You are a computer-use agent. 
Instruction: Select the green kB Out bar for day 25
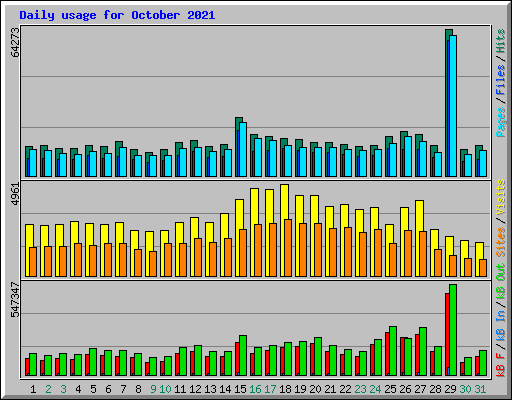(x=393, y=351)
